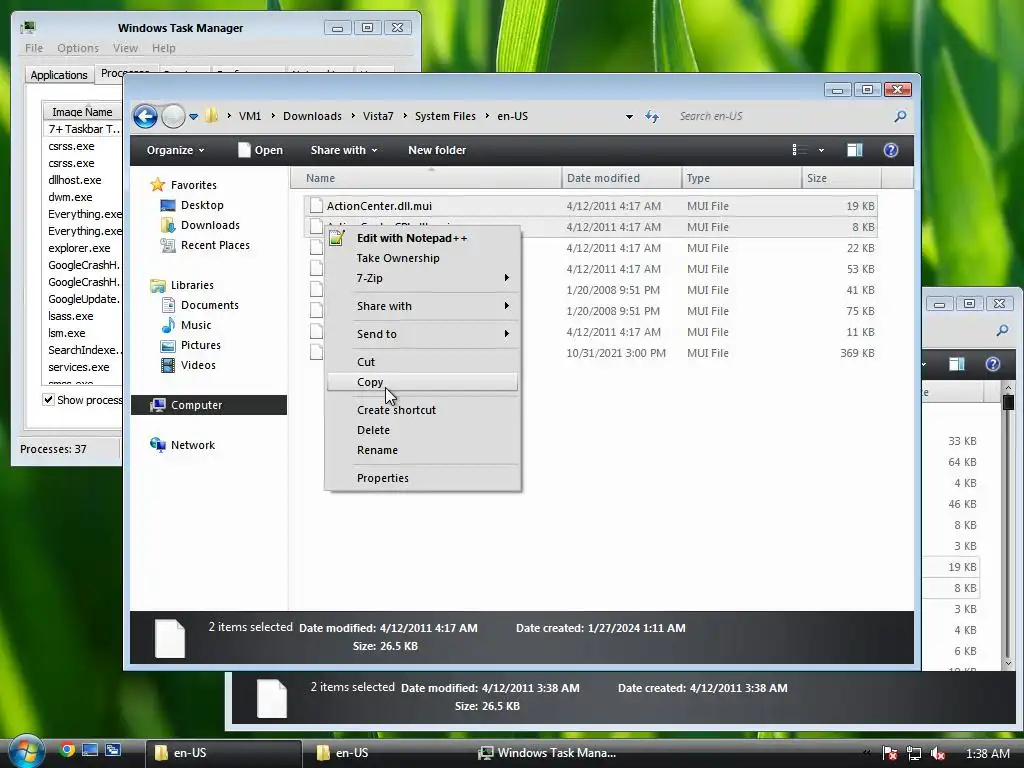Launch Google Chrome from Quick Launch
Screen dimensions: 1024x768
[x=67, y=750]
